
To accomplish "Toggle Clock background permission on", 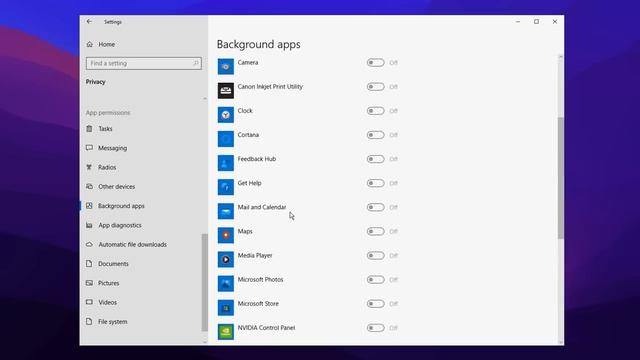I will coord(376,111).
